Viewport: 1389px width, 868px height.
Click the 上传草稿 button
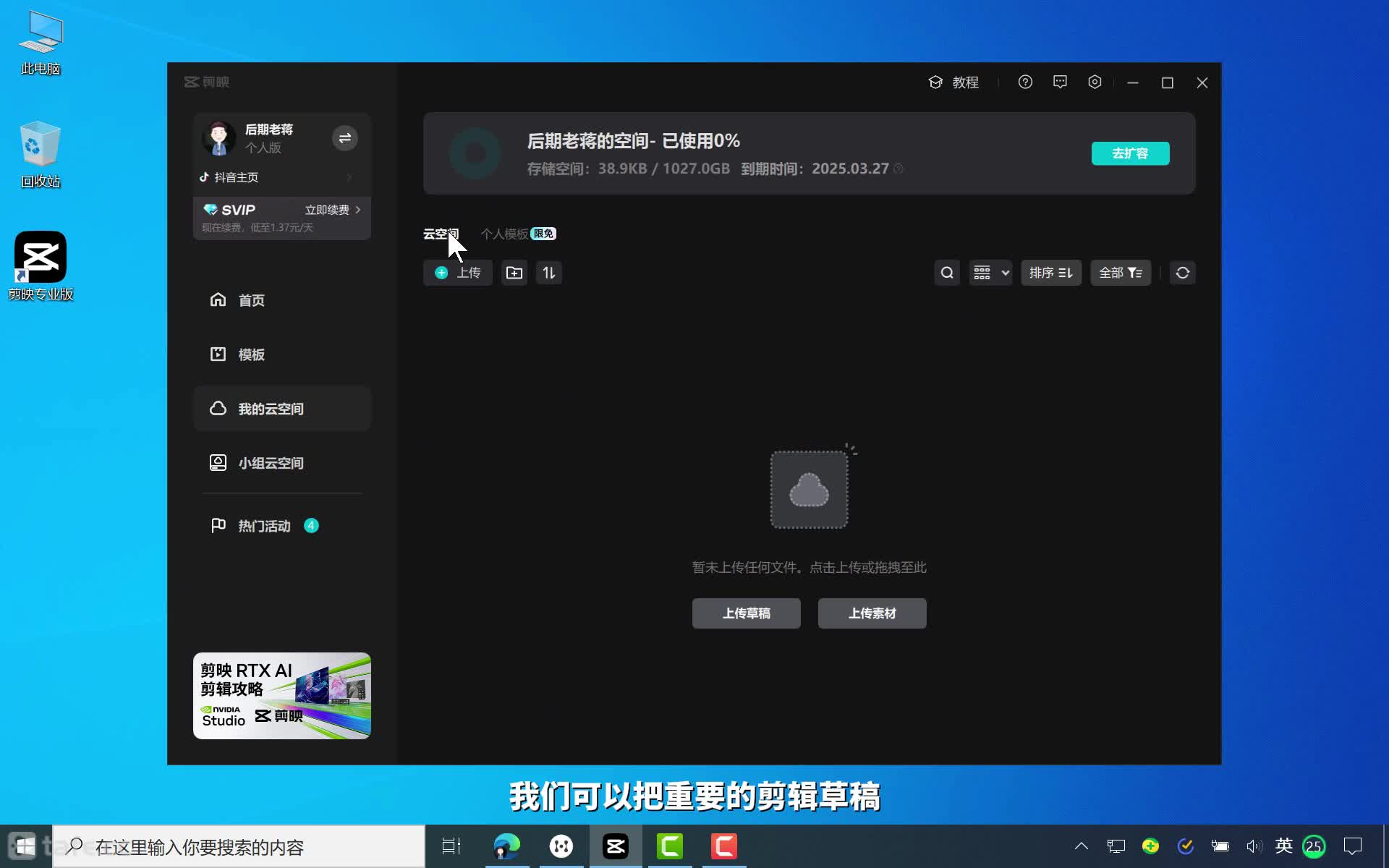coord(746,613)
